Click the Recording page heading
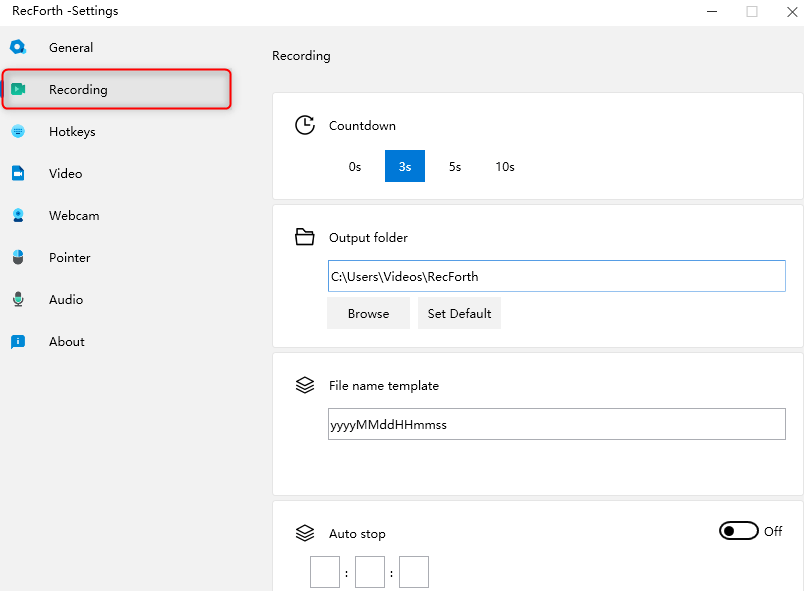The width and height of the screenshot is (804, 591). pyautogui.click(x=301, y=55)
